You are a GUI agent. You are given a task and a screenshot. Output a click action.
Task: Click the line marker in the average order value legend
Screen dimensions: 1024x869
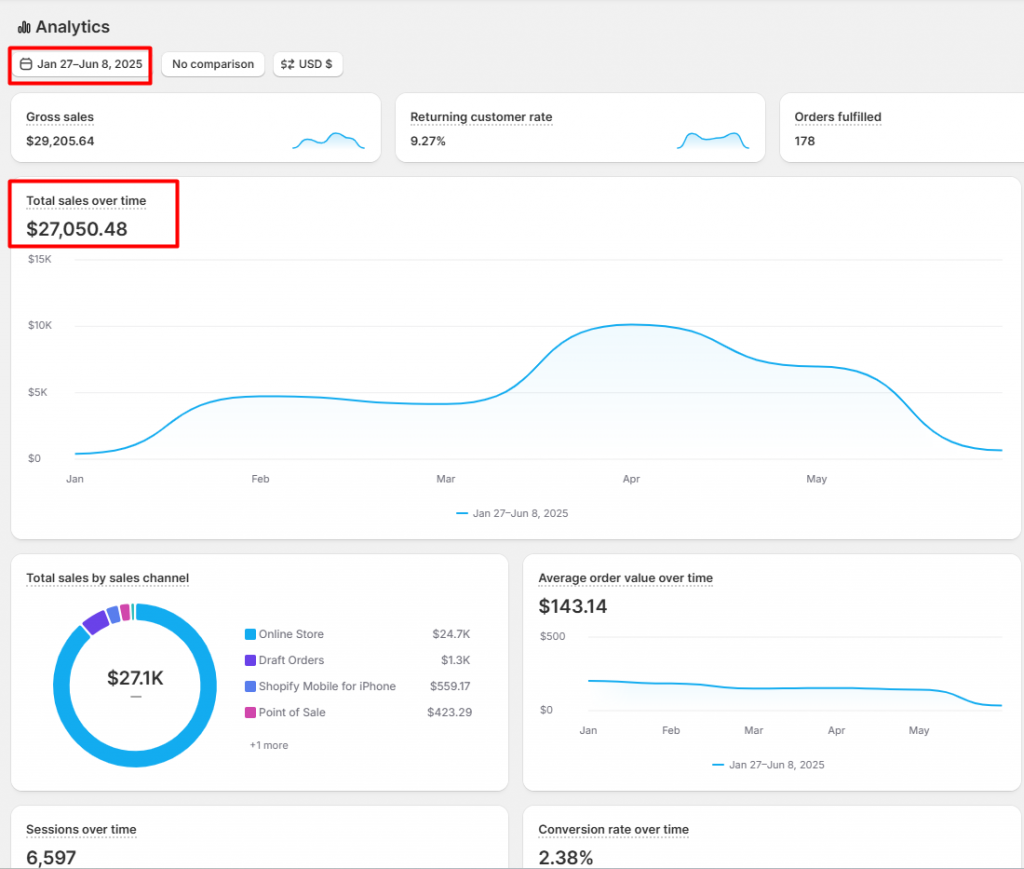(719, 765)
